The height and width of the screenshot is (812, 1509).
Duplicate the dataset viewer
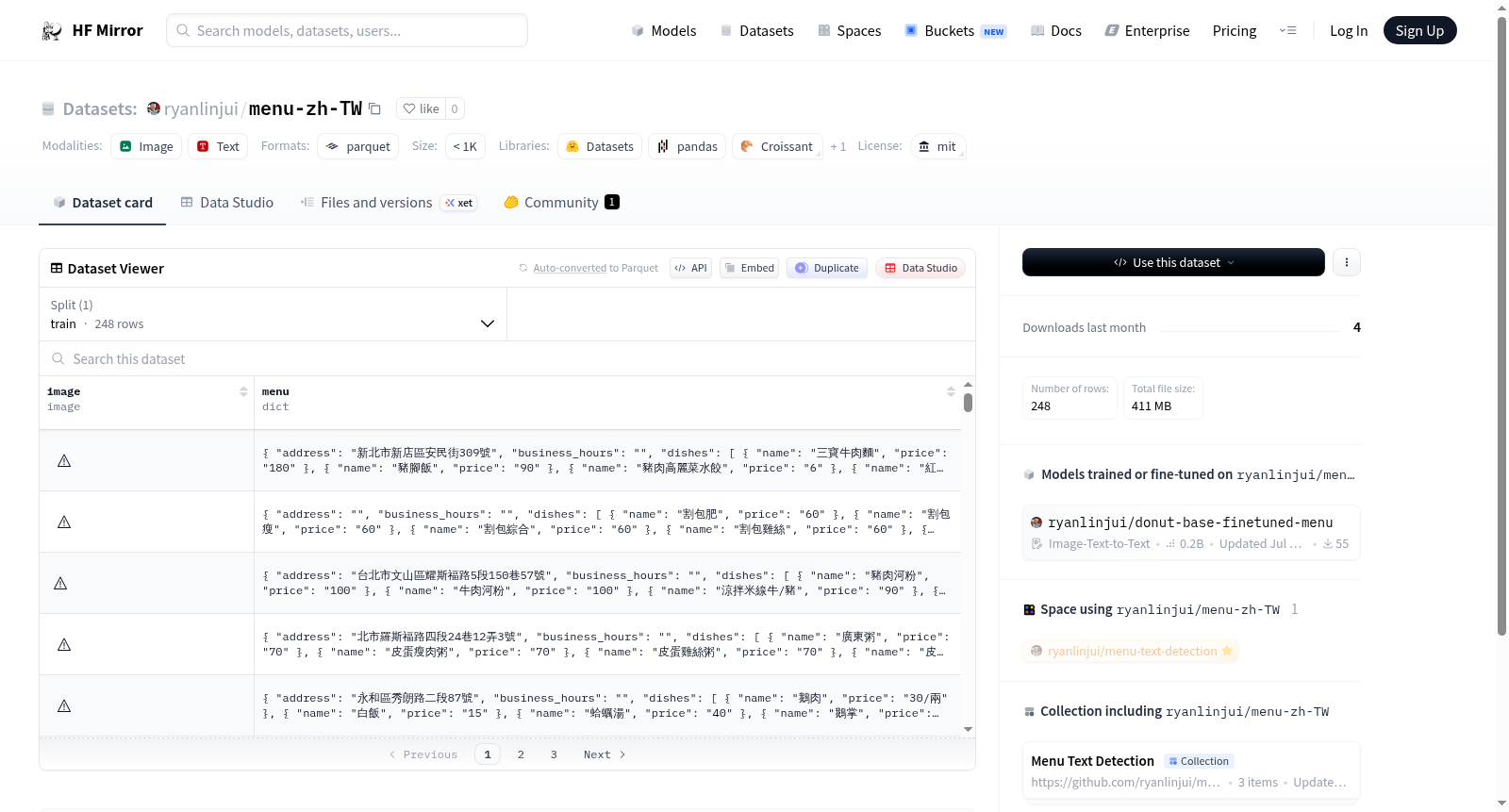pos(827,268)
